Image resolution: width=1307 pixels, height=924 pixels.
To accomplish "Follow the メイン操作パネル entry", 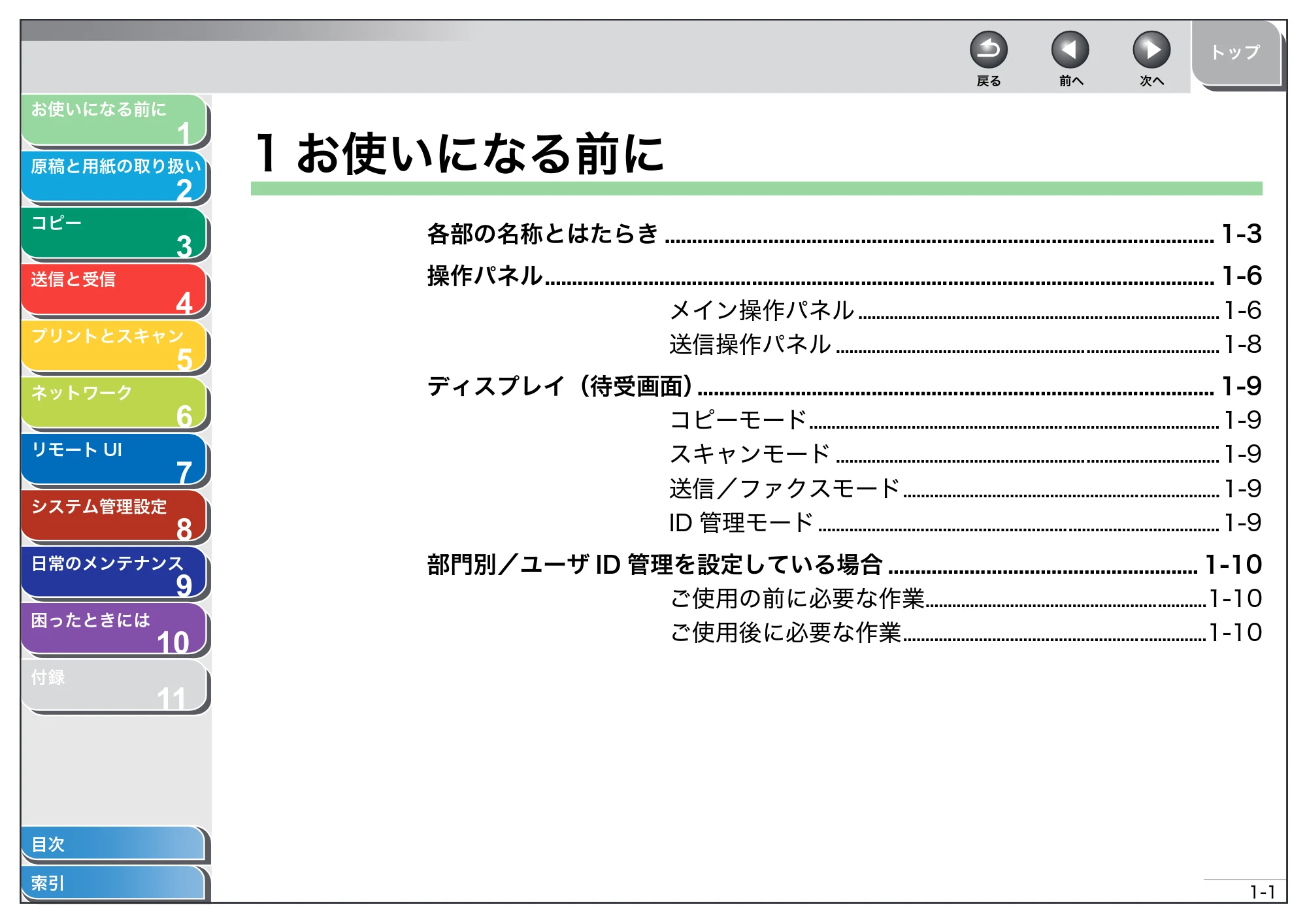I will pos(966,310).
